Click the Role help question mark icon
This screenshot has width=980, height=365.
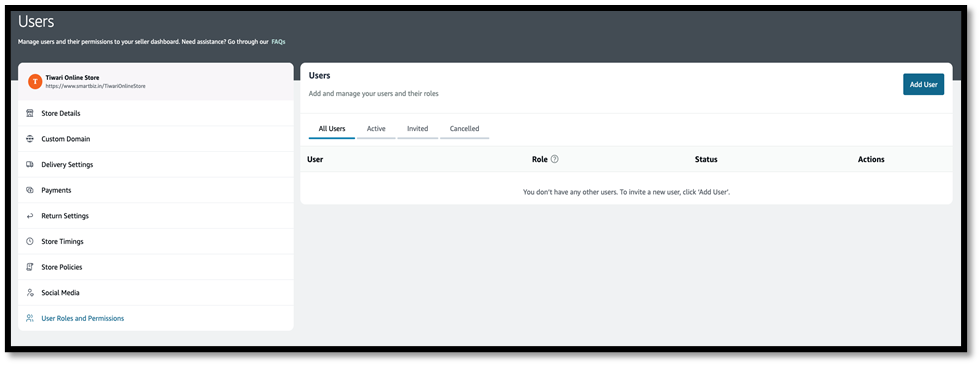[x=554, y=159]
